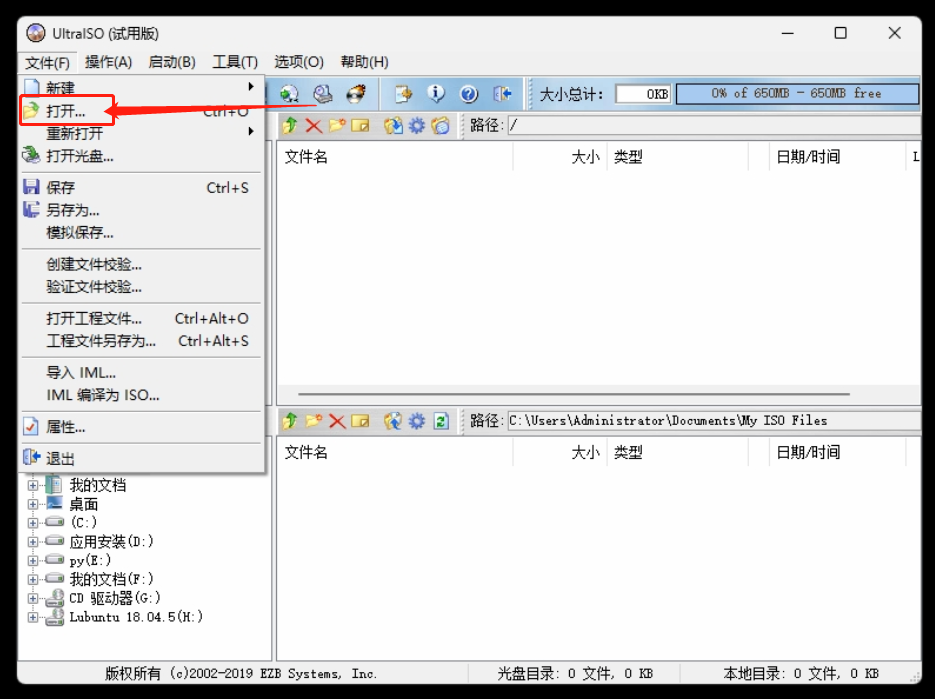Viewport: 935px width, 699px height.
Task: Expand the py(E:) drive node
Action: [x=33, y=561]
